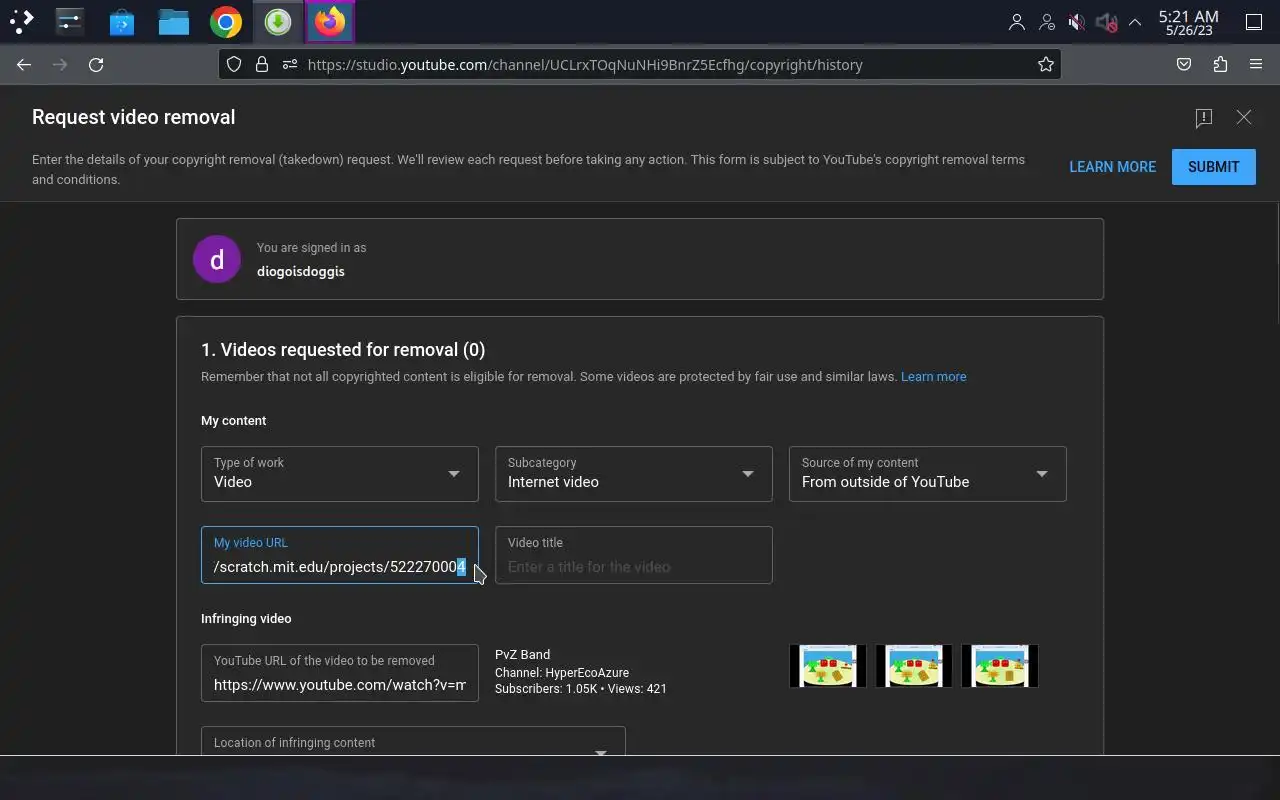Submit the removal request
This screenshot has height=800, width=1280.
[x=1214, y=167]
